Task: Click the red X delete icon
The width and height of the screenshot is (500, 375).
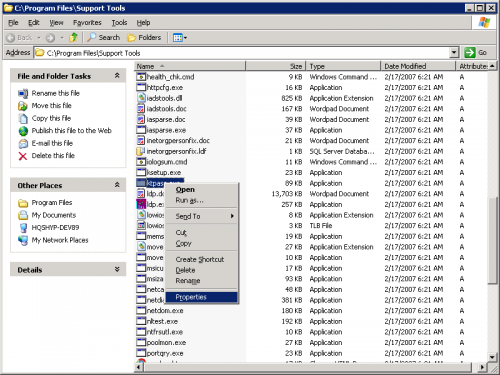Action: tap(23, 156)
